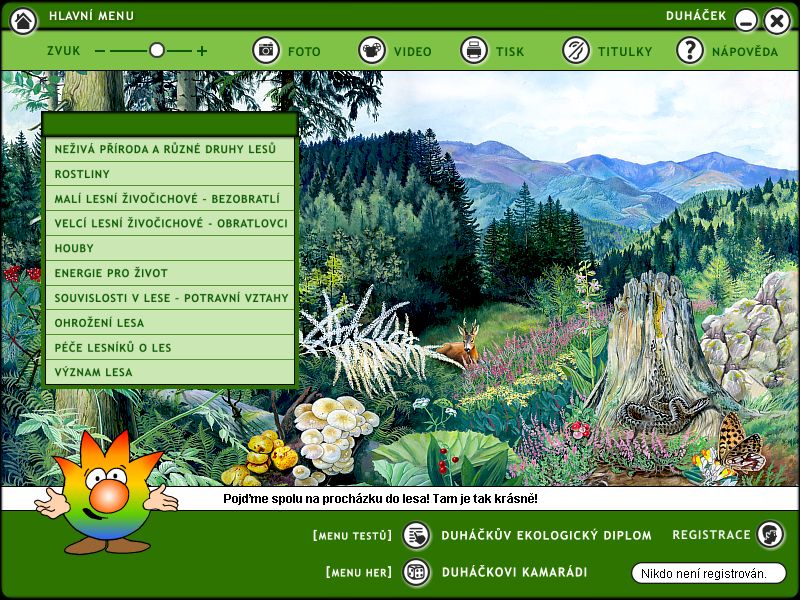Open Péče lesníků o les
800x600 pixels.
click(x=170, y=347)
